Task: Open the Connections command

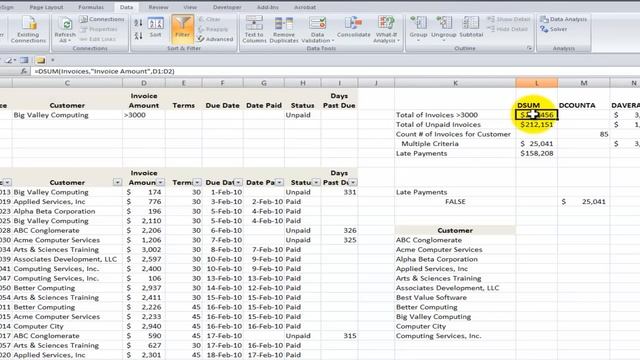Action: 102,19
